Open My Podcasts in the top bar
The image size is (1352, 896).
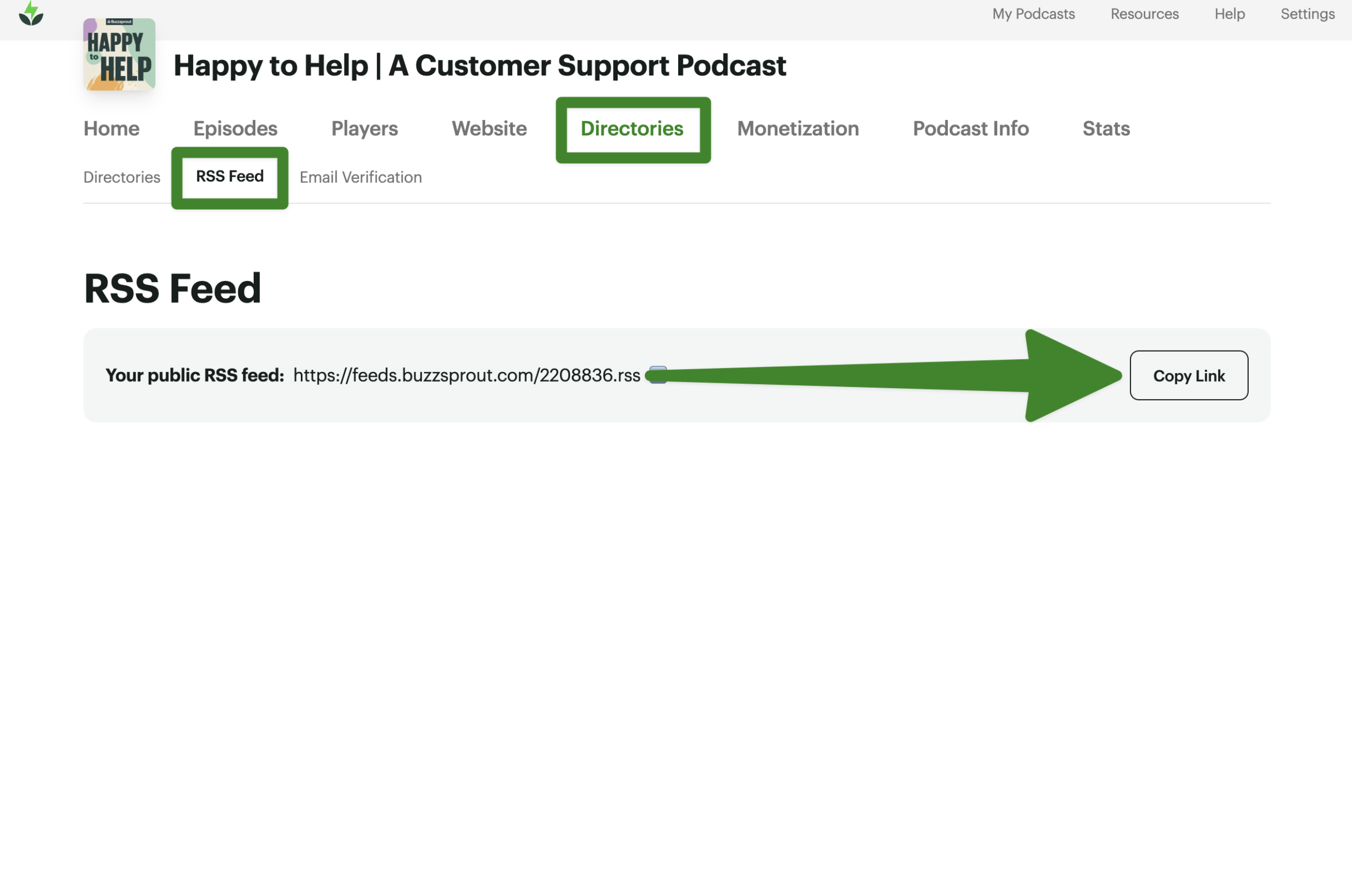coord(1033,14)
